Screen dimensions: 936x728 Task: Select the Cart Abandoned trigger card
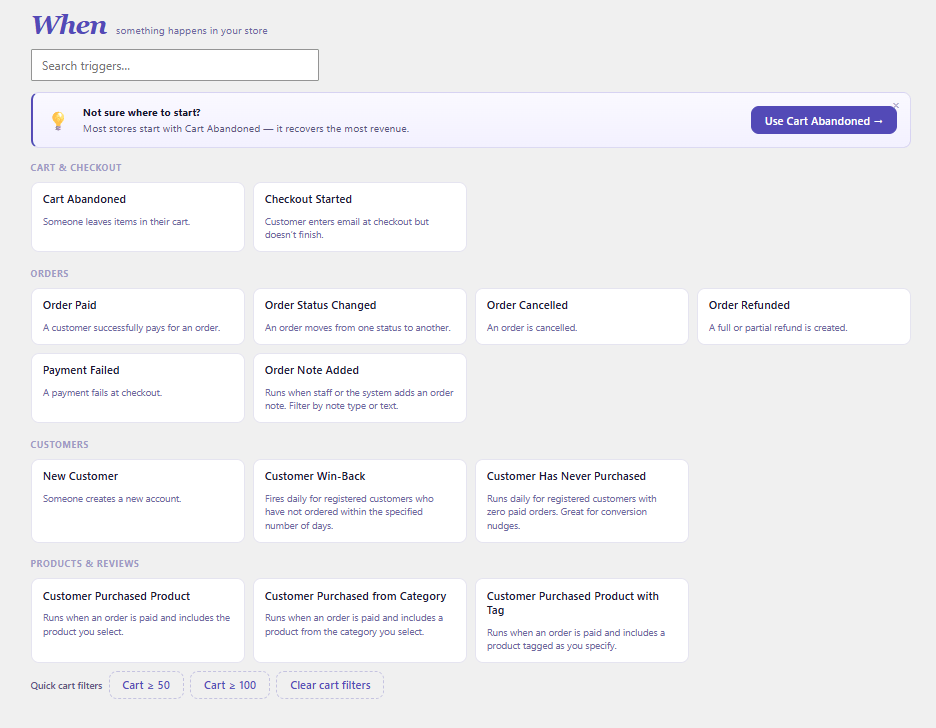pyautogui.click(x=138, y=217)
